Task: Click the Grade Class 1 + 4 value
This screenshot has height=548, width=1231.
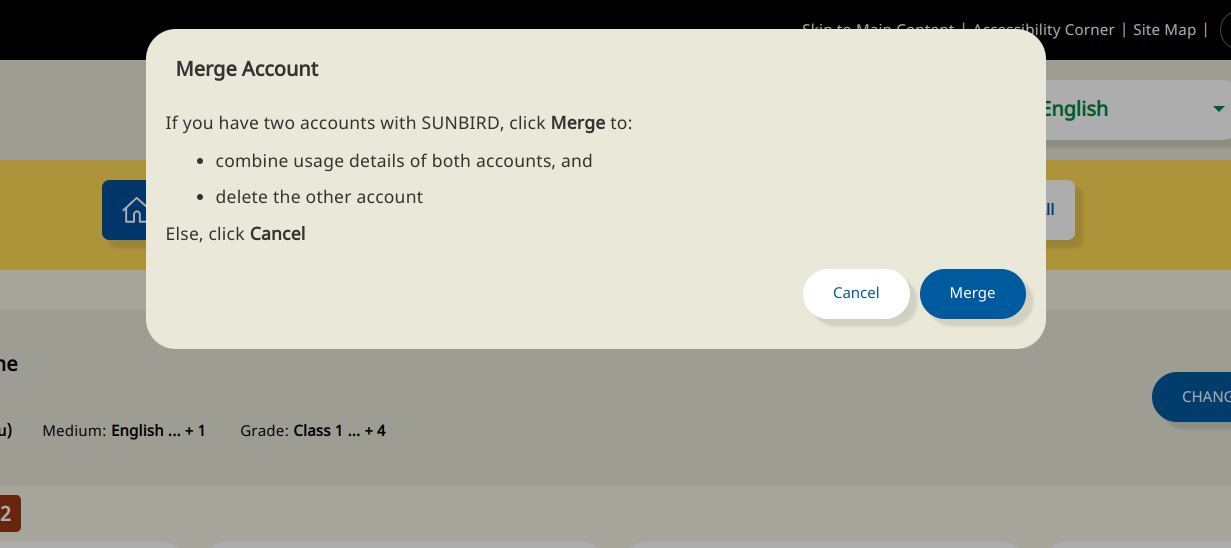Action: coord(339,431)
